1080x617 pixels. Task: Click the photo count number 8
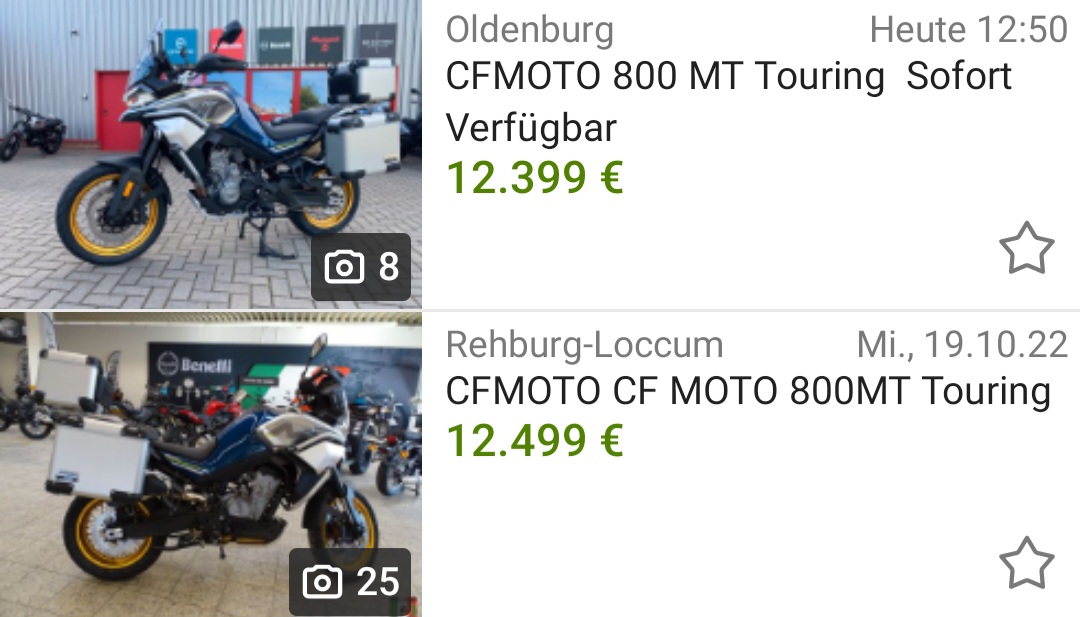click(x=388, y=266)
